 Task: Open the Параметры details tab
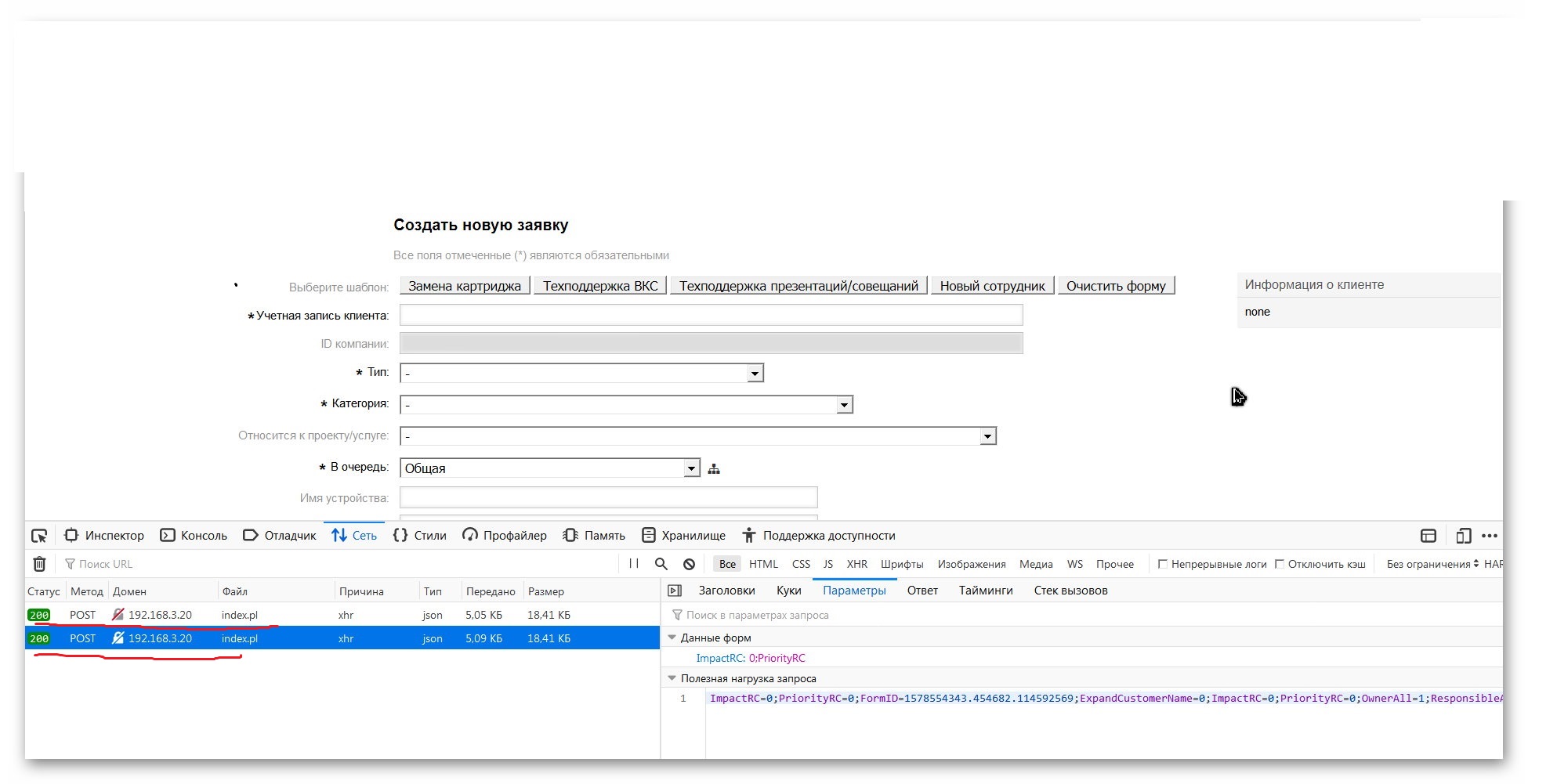tap(854, 591)
